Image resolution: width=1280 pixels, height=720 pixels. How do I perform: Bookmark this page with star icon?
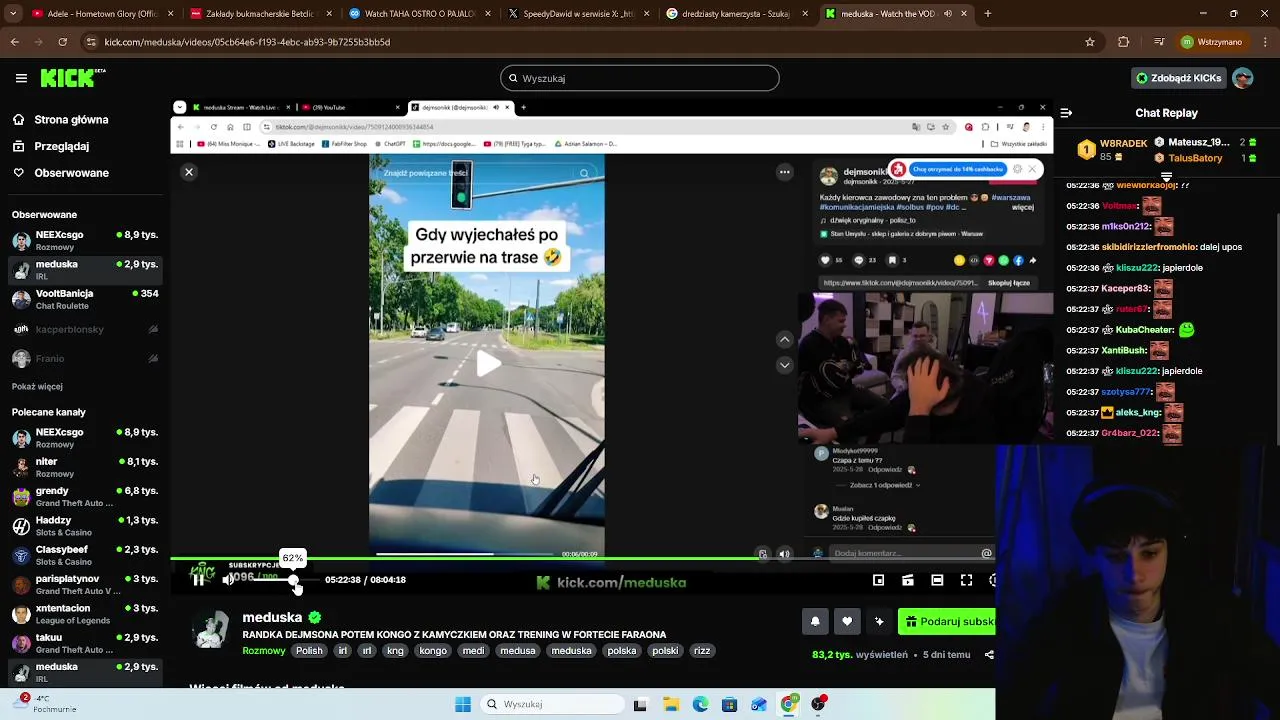click(x=1090, y=42)
